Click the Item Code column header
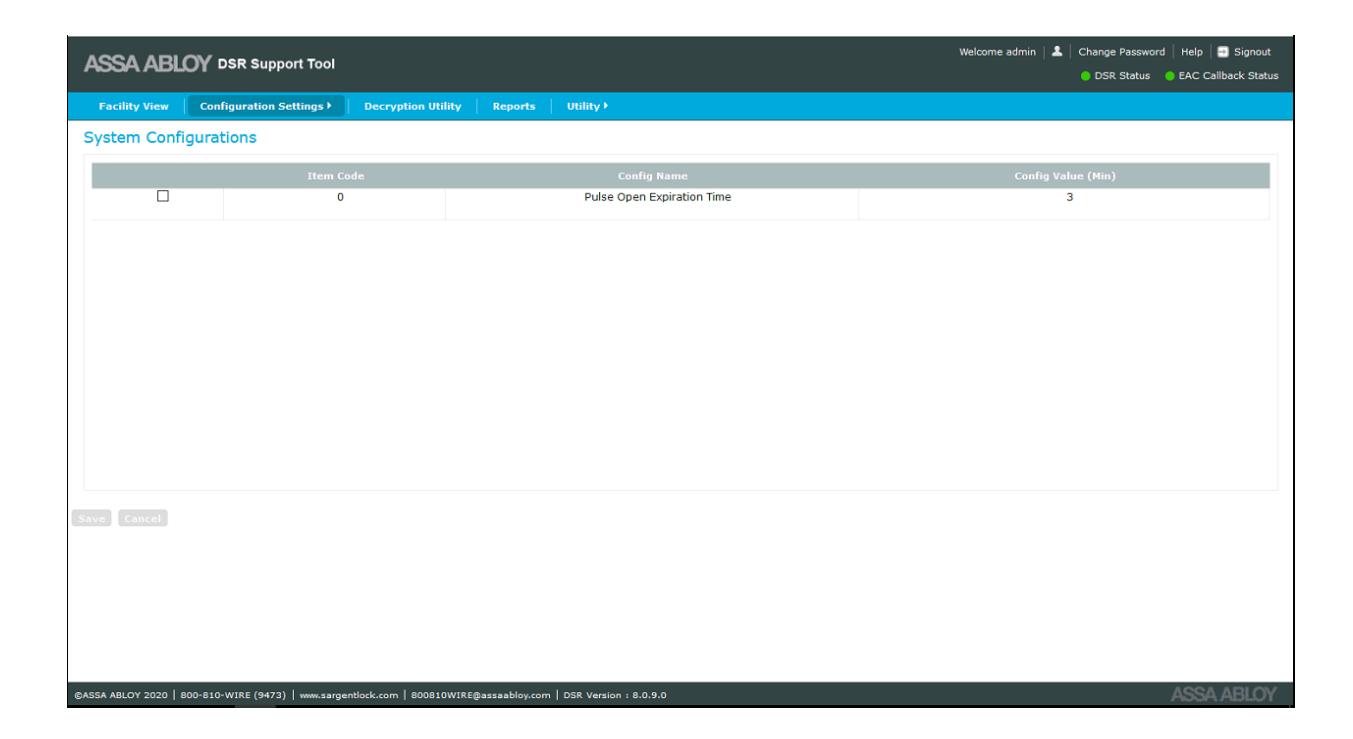Image resolution: width=1353 pixels, height=739 pixels. click(x=334, y=176)
